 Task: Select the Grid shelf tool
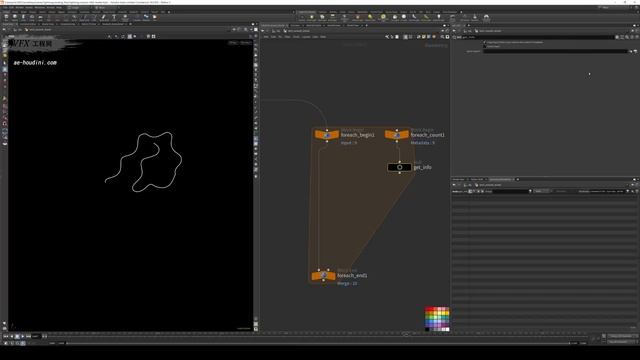40,17
